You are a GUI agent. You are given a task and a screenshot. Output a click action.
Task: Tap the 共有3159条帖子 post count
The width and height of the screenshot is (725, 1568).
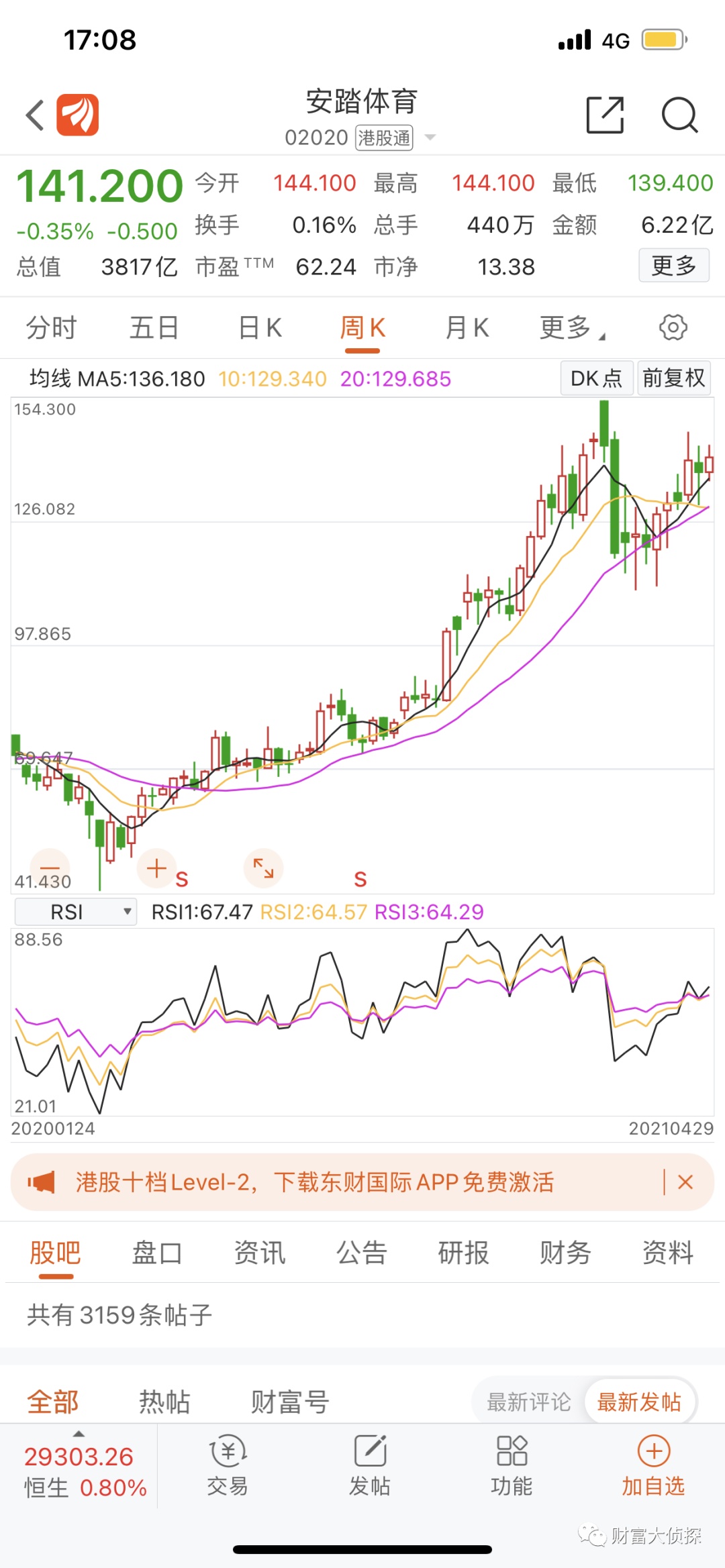click(x=119, y=1314)
